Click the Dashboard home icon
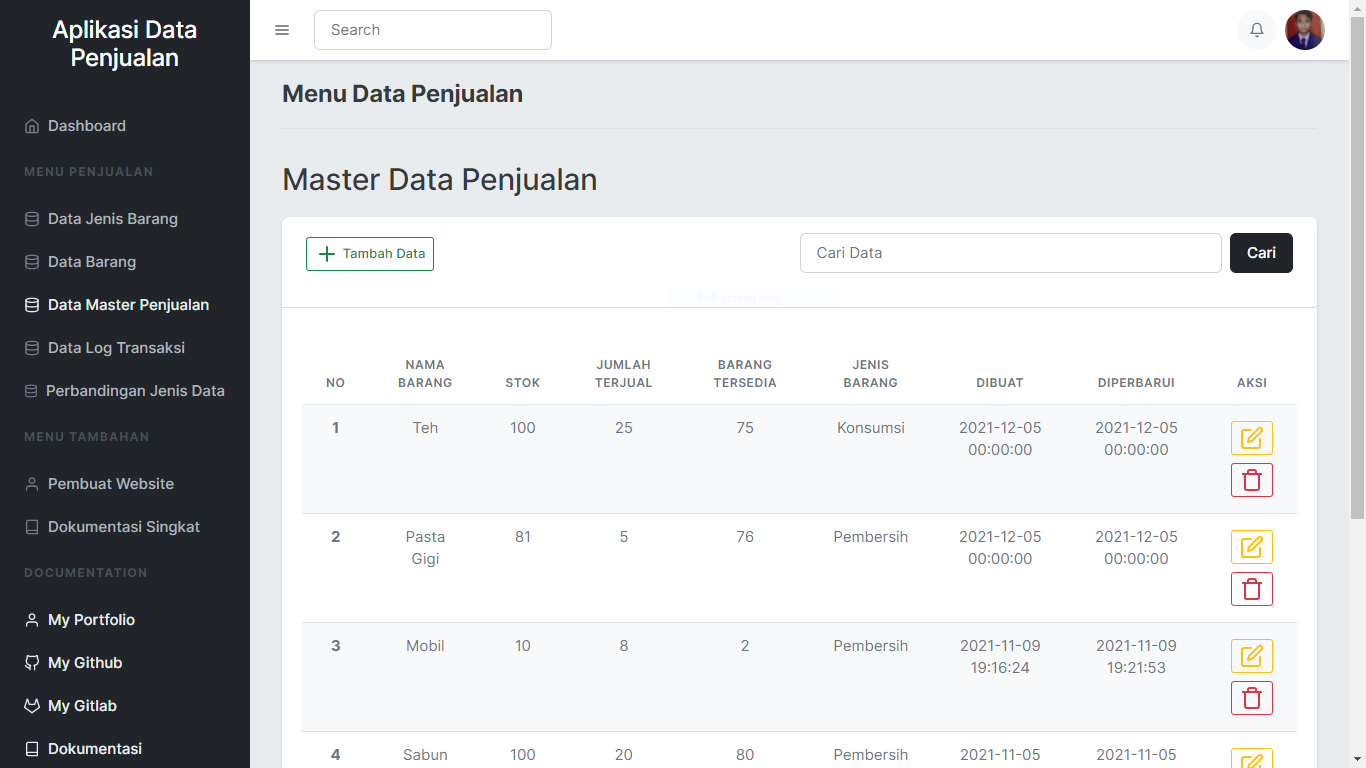The height and width of the screenshot is (768, 1366). (x=32, y=127)
